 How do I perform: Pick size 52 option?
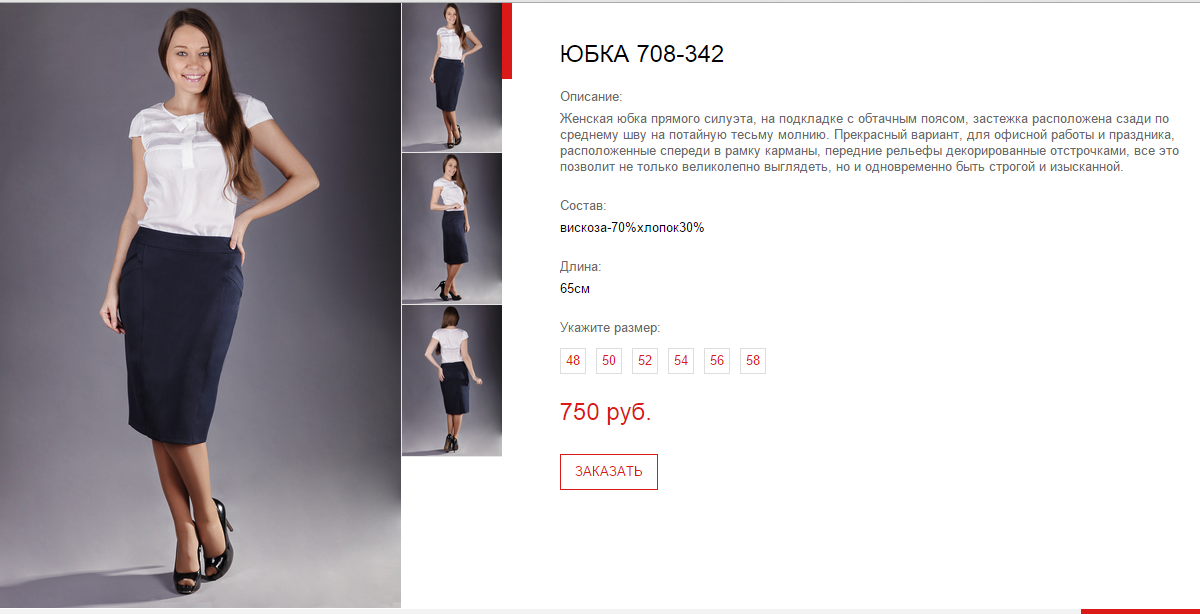tap(645, 361)
